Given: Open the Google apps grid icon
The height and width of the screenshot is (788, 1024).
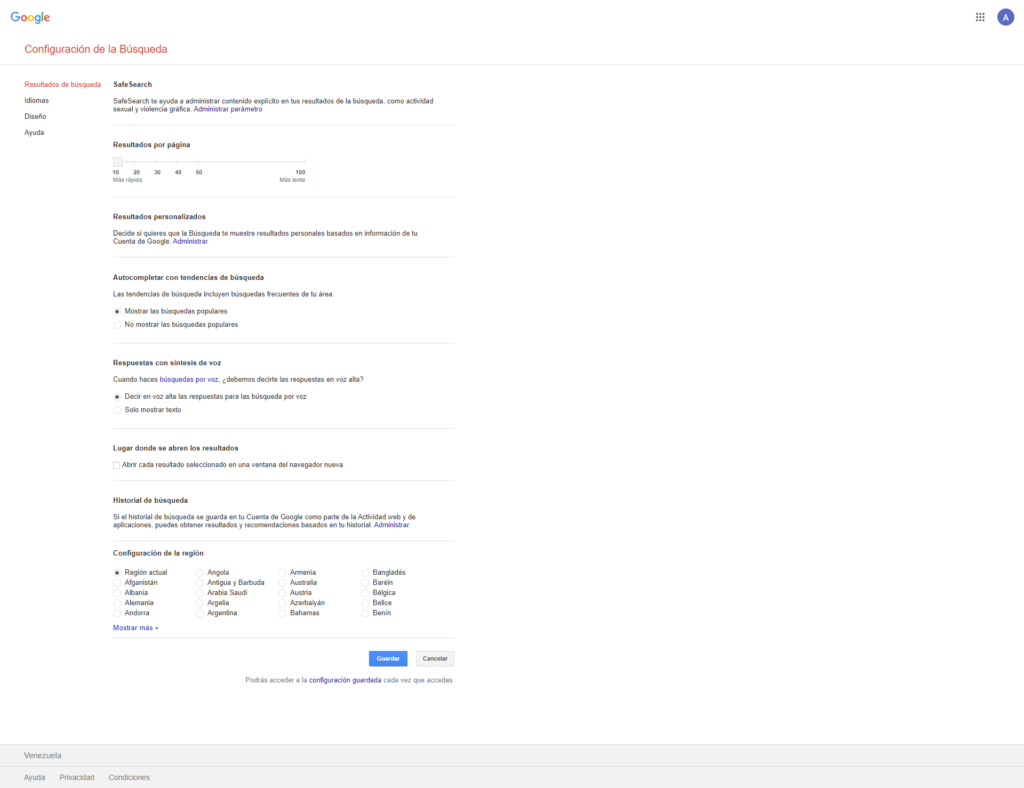Looking at the screenshot, I should pos(980,17).
